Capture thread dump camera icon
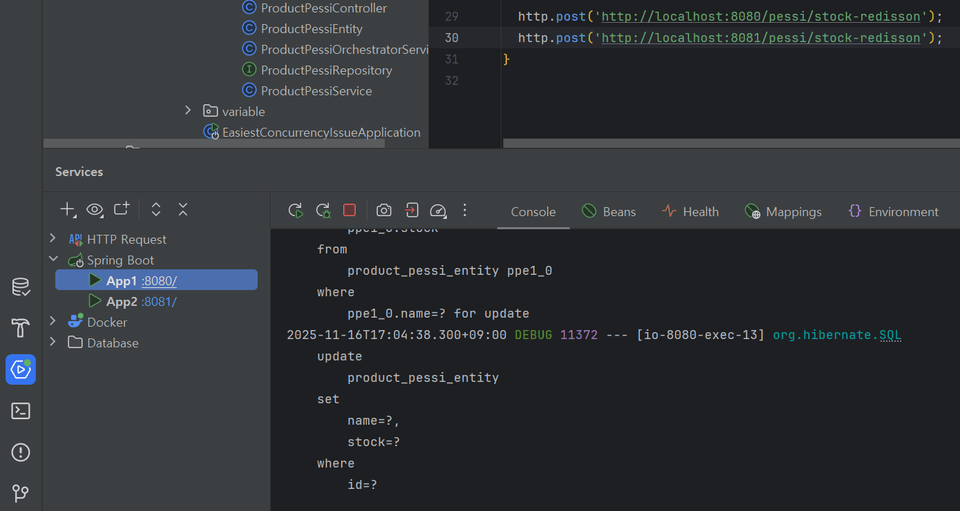The image size is (960, 511). point(384,211)
